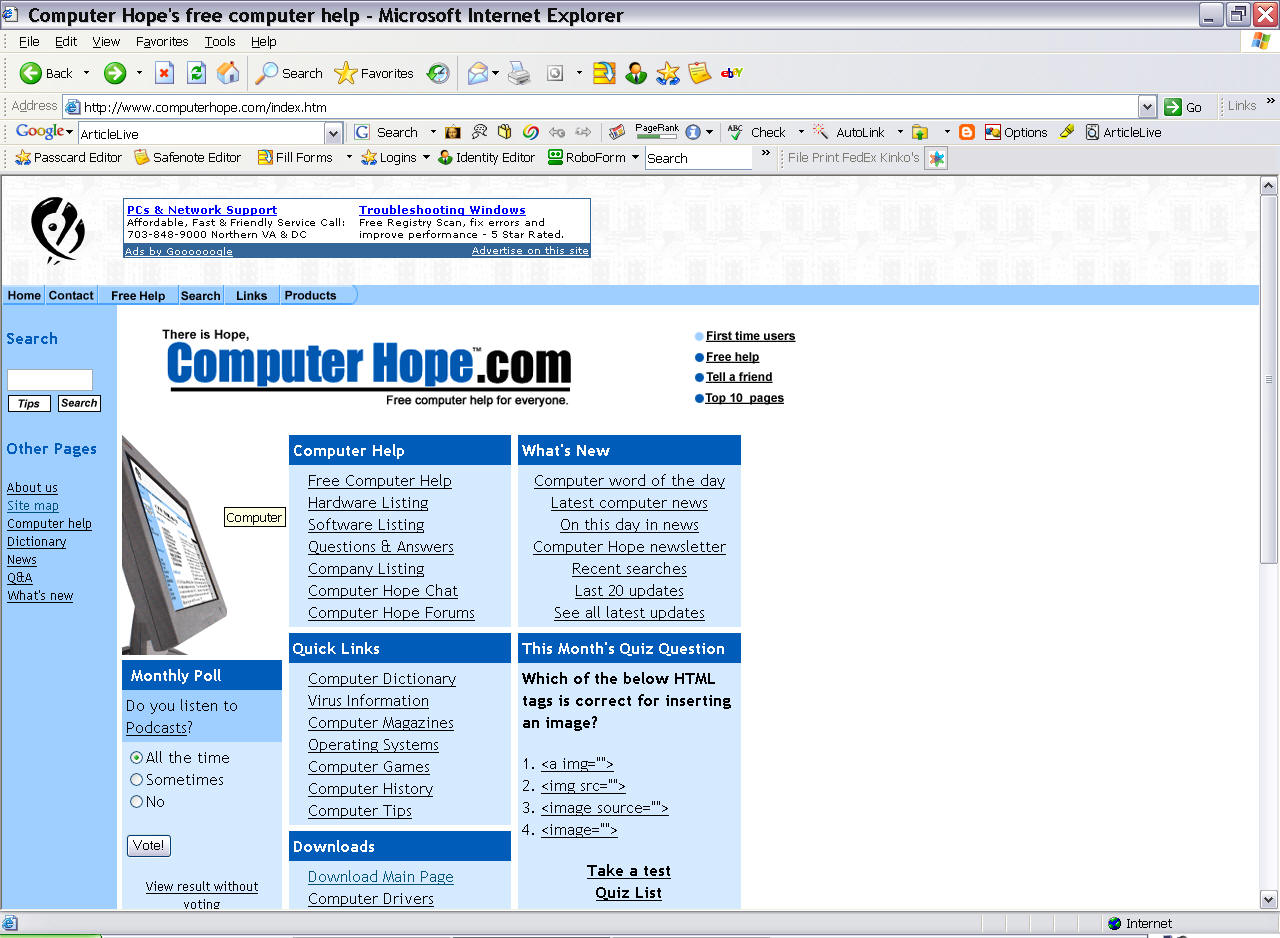Open the Free Computer Help link
The width and height of the screenshot is (1280, 938).
380,481
